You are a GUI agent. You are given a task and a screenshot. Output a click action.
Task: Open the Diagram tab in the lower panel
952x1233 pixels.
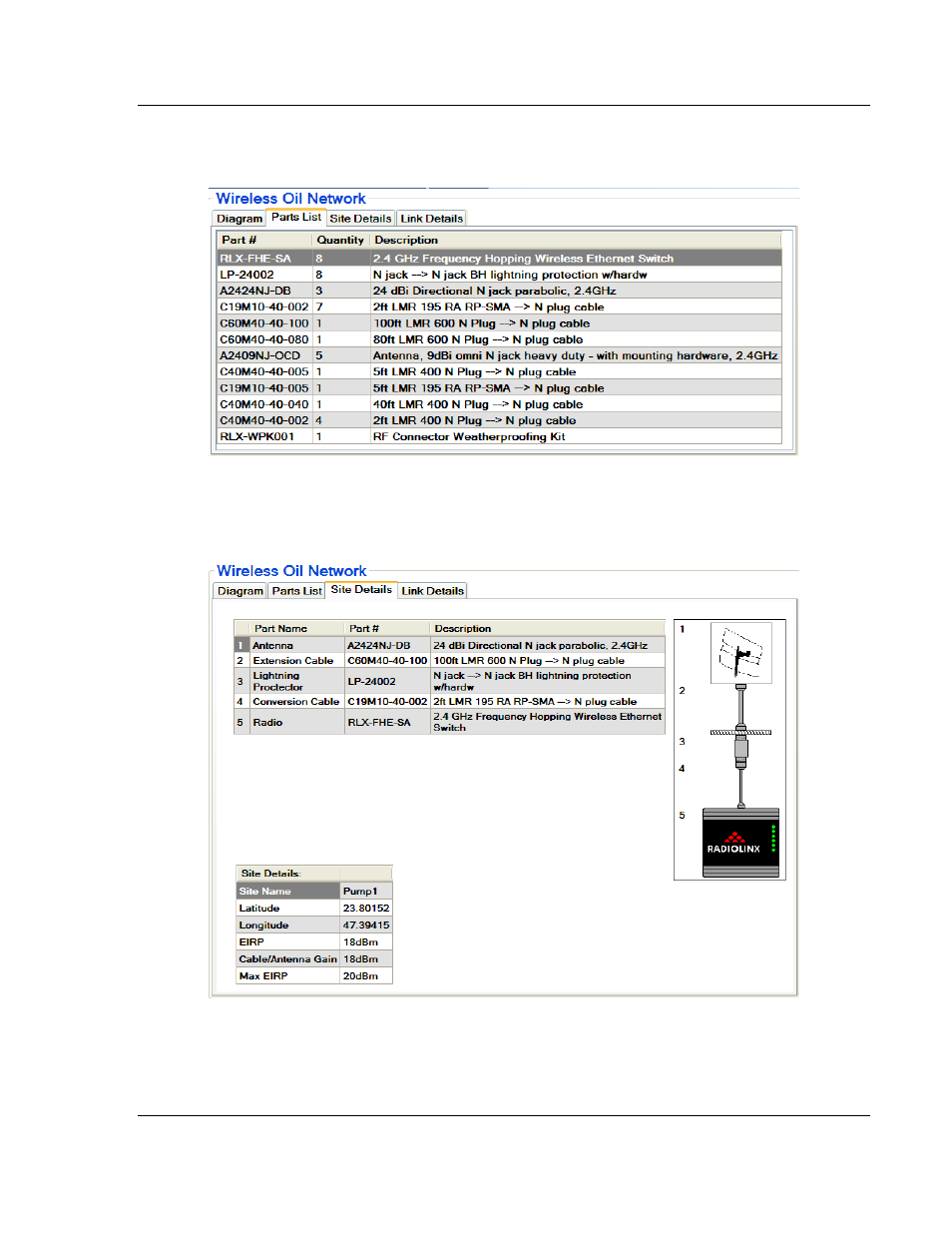point(240,591)
